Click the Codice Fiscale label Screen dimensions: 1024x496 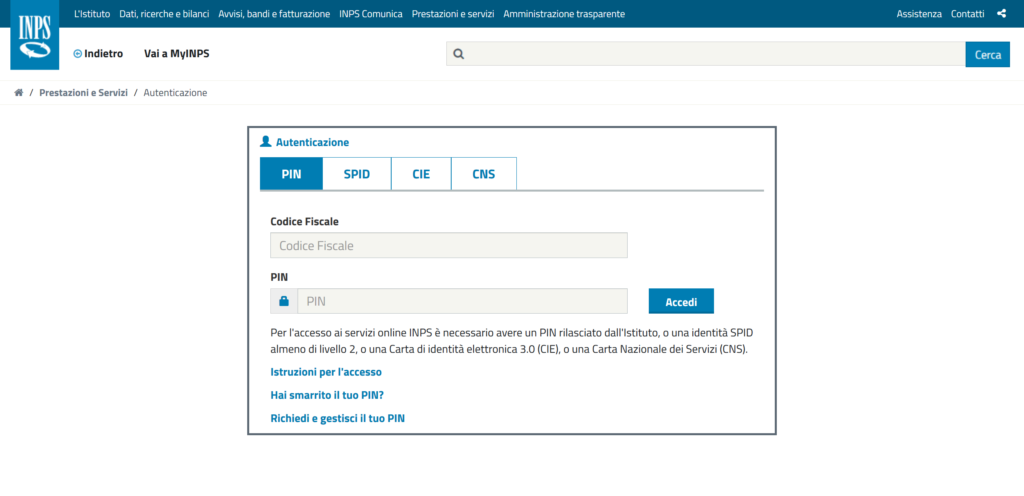(x=304, y=221)
